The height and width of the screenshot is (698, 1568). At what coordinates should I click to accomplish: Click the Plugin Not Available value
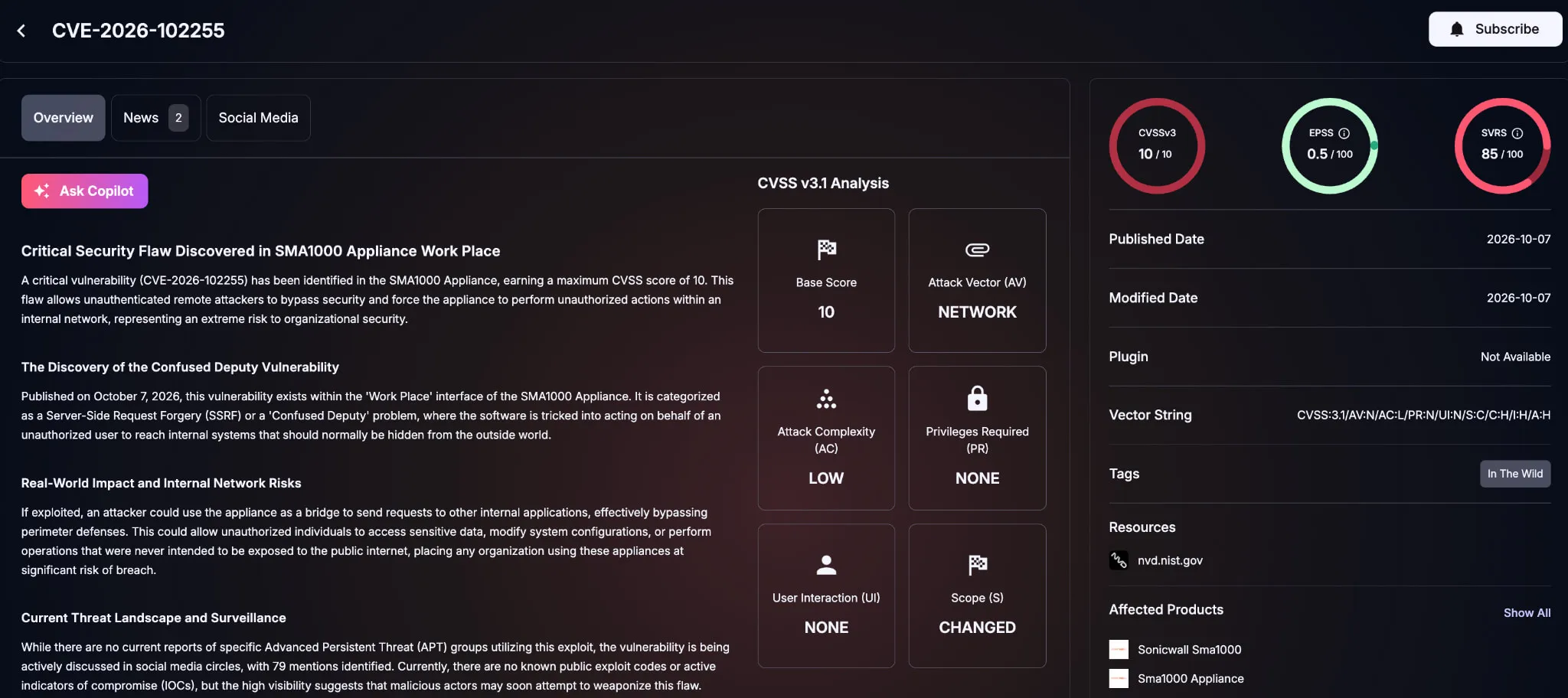point(1515,357)
